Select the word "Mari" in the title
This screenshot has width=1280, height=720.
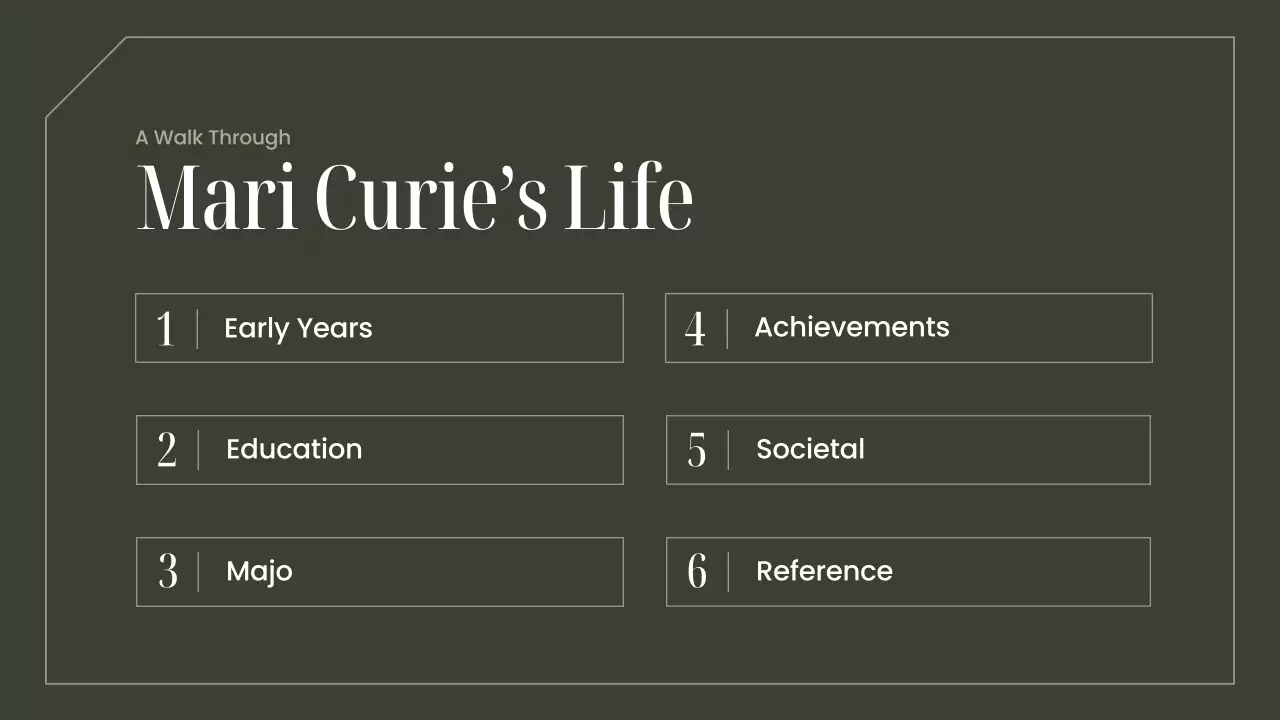217,198
